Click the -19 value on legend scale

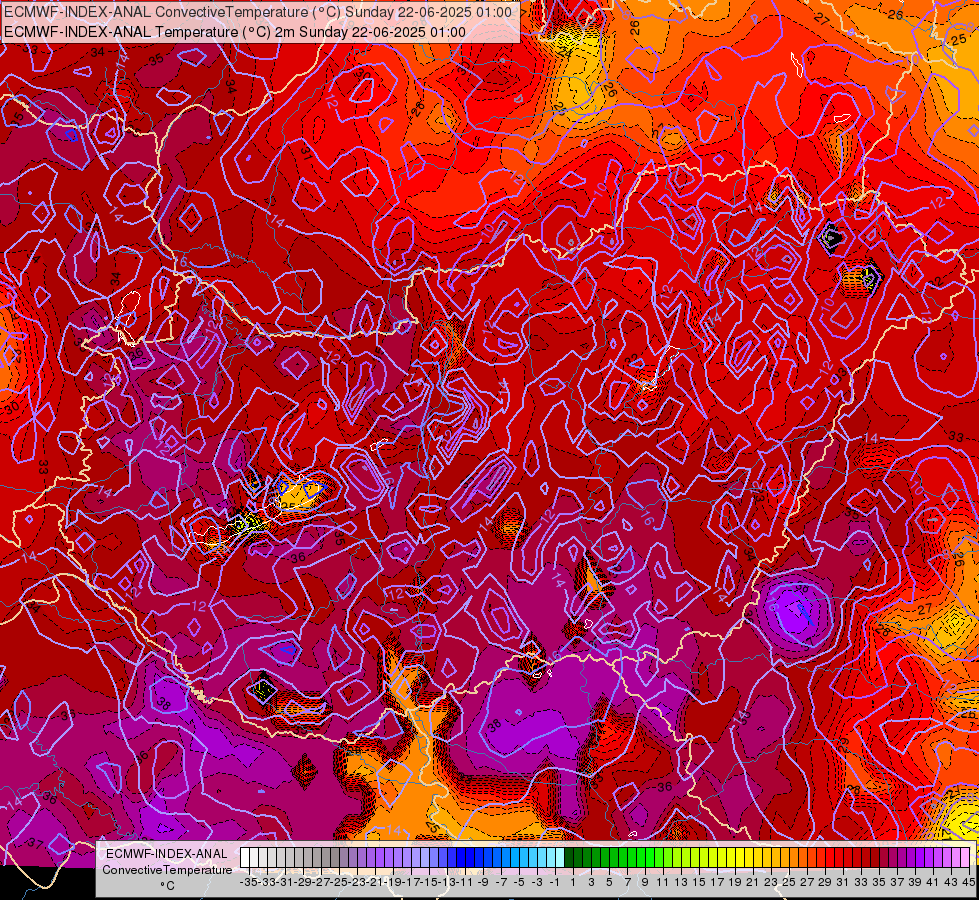coord(393,883)
